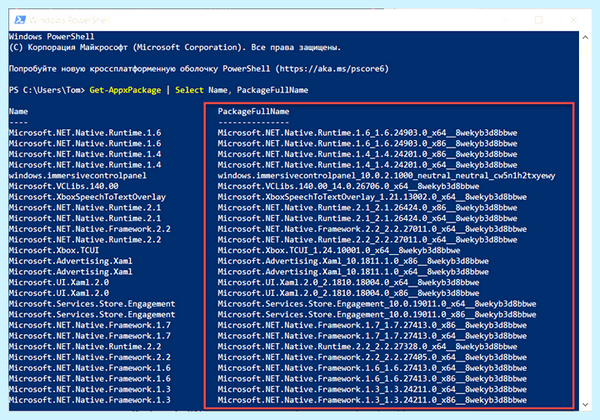Click the https://aka.ms/pscore6 URL text
Image resolution: width=600 pixels, height=420 pixels.
coord(332,69)
